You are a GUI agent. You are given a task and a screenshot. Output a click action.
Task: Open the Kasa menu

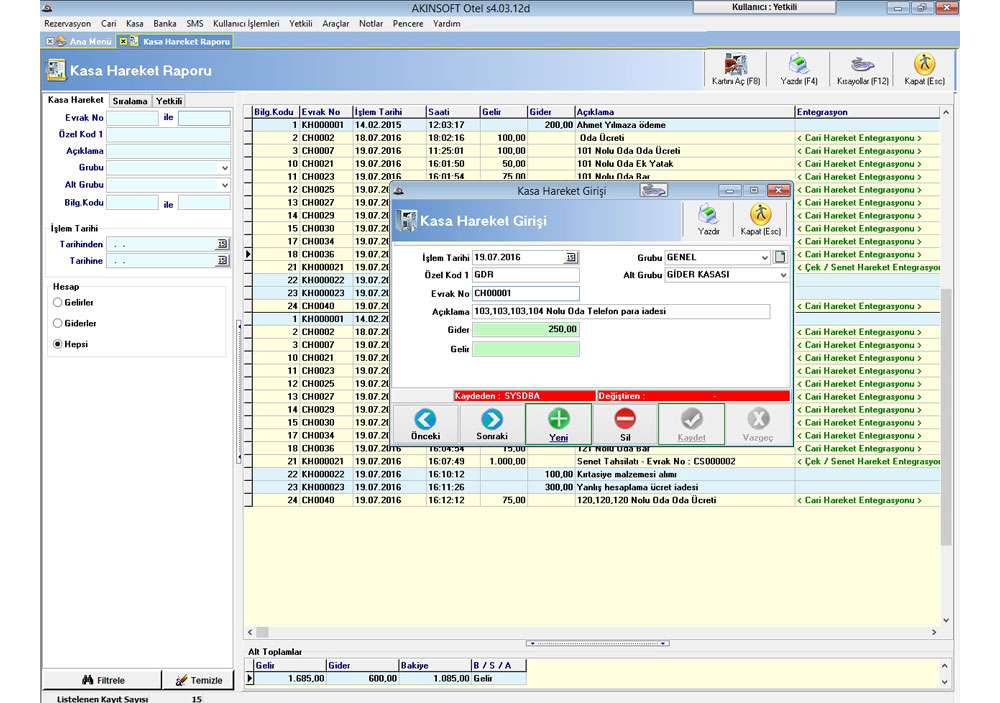(135, 24)
